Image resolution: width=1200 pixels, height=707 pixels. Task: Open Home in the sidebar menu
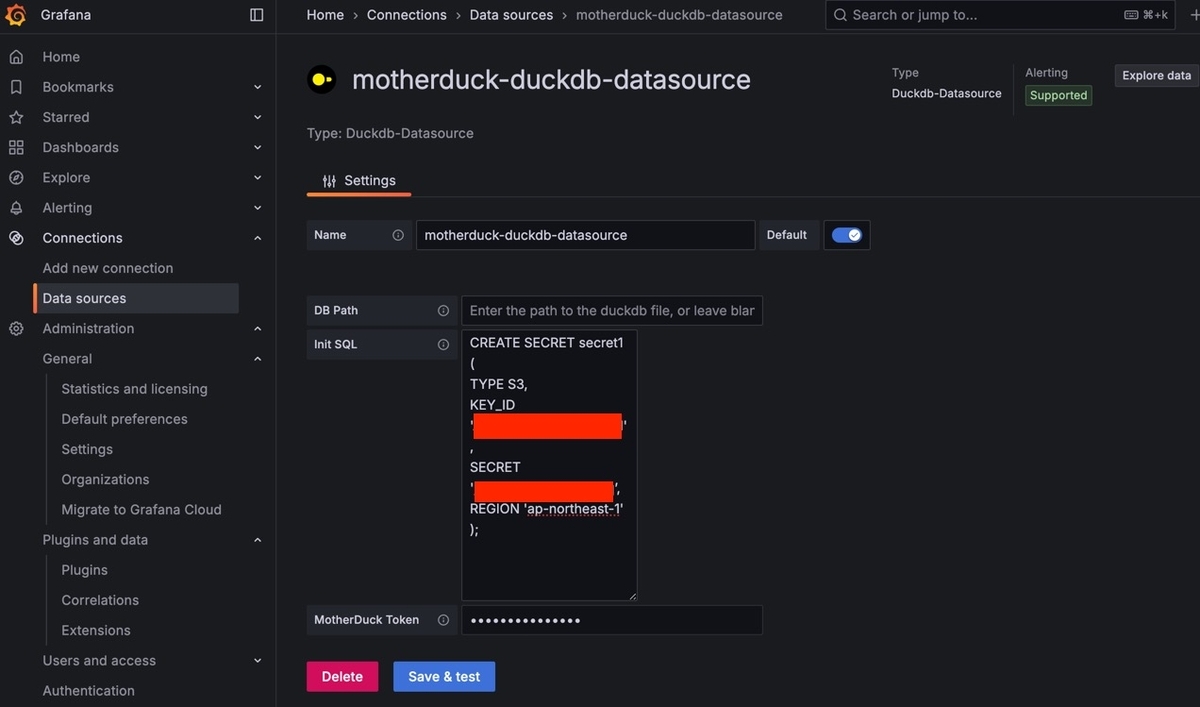61,57
